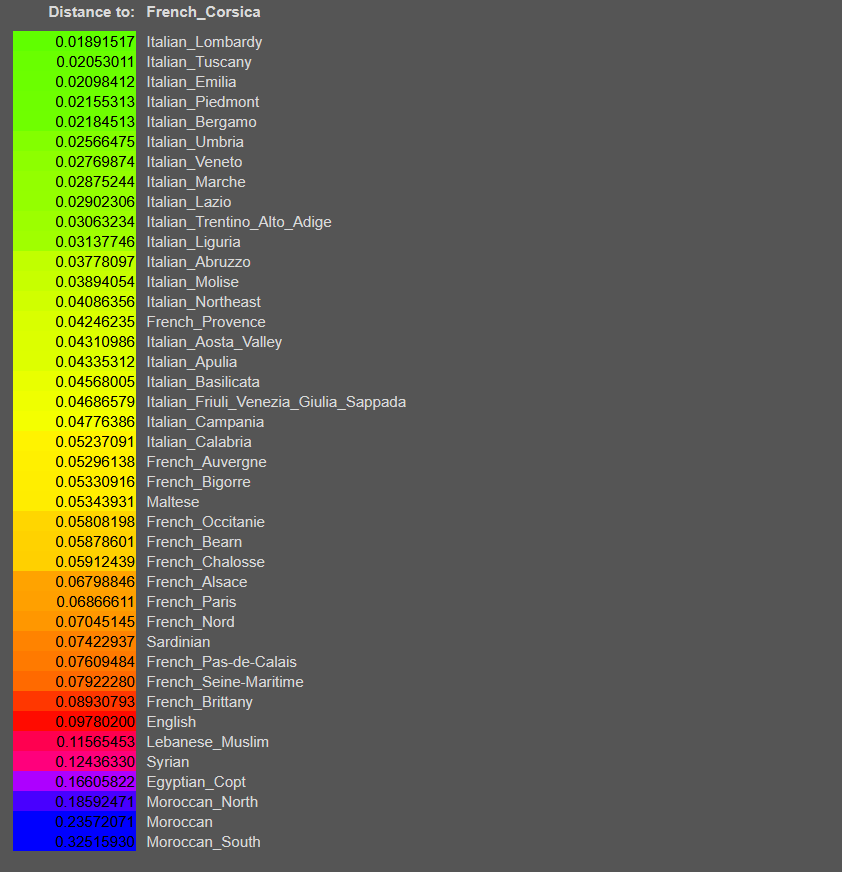The image size is (842, 872).
Task: Click distance value 0.02875244
Action: (x=95, y=182)
